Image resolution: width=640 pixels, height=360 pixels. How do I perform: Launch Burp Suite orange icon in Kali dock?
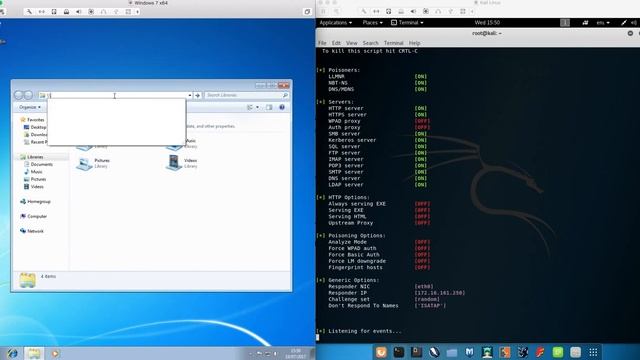point(505,352)
